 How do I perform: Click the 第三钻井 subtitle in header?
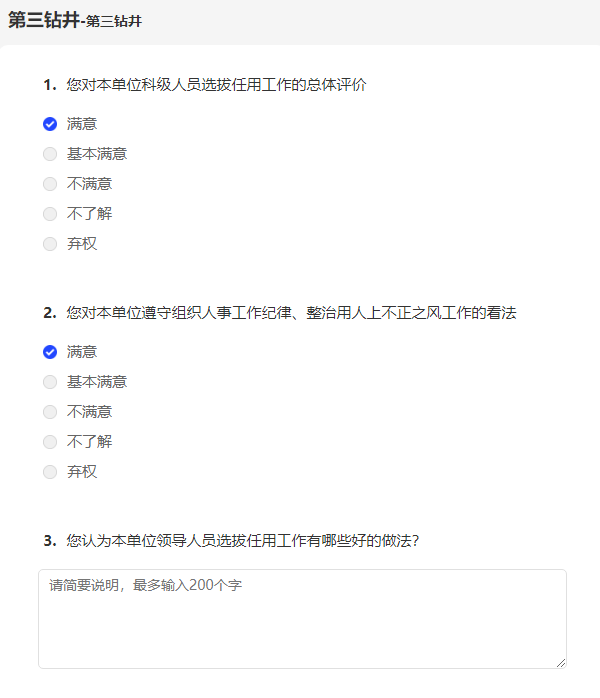click(114, 21)
